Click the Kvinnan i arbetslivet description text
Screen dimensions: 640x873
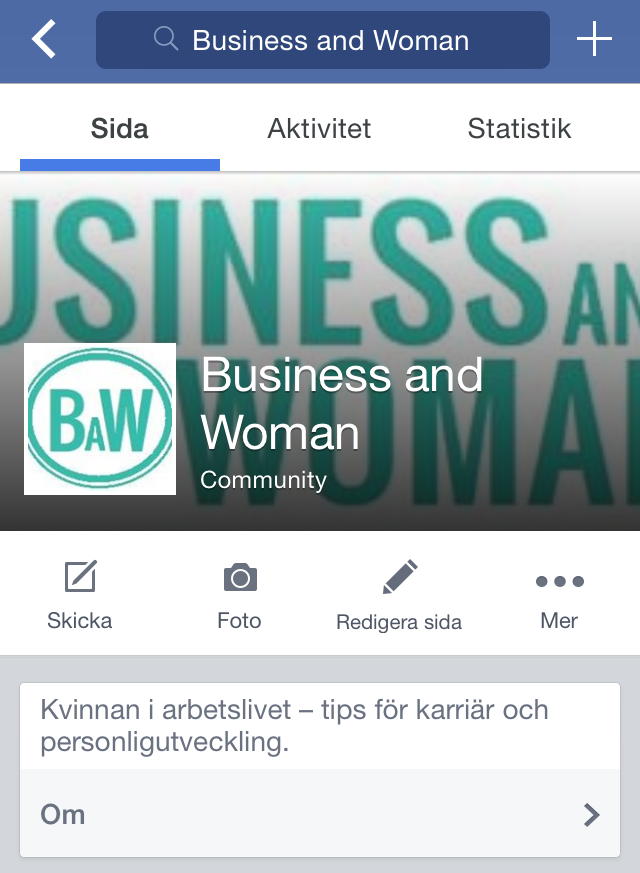pyautogui.click(x=294, y=725)
